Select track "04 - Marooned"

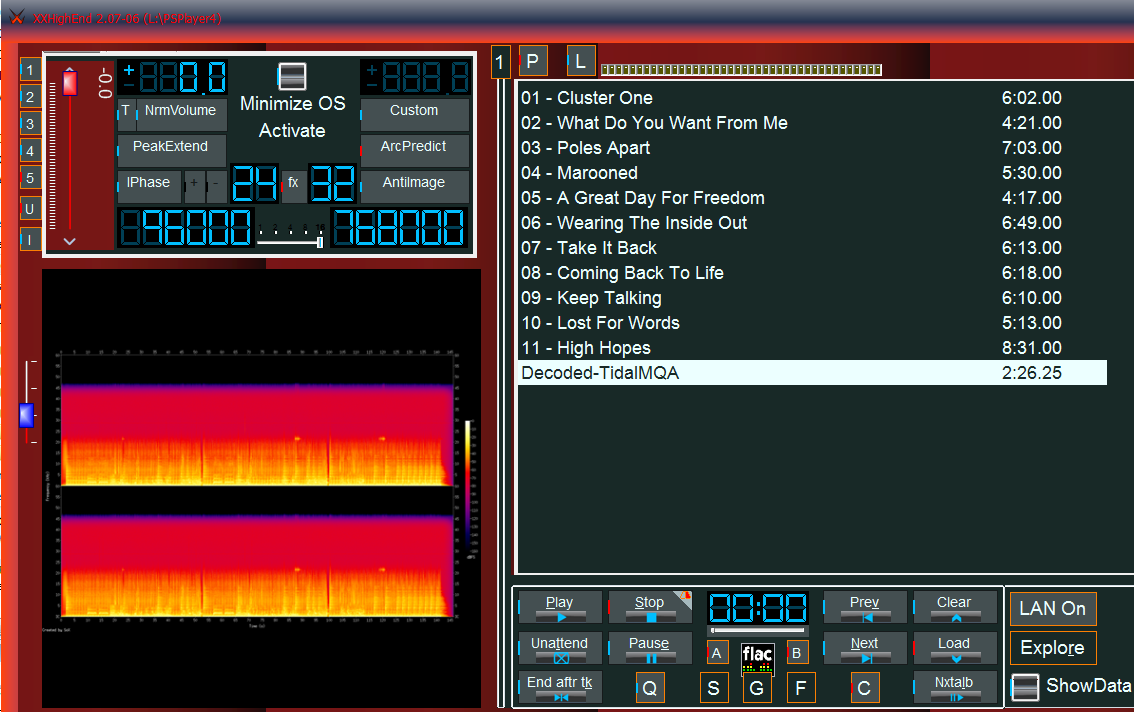[812, 173]
